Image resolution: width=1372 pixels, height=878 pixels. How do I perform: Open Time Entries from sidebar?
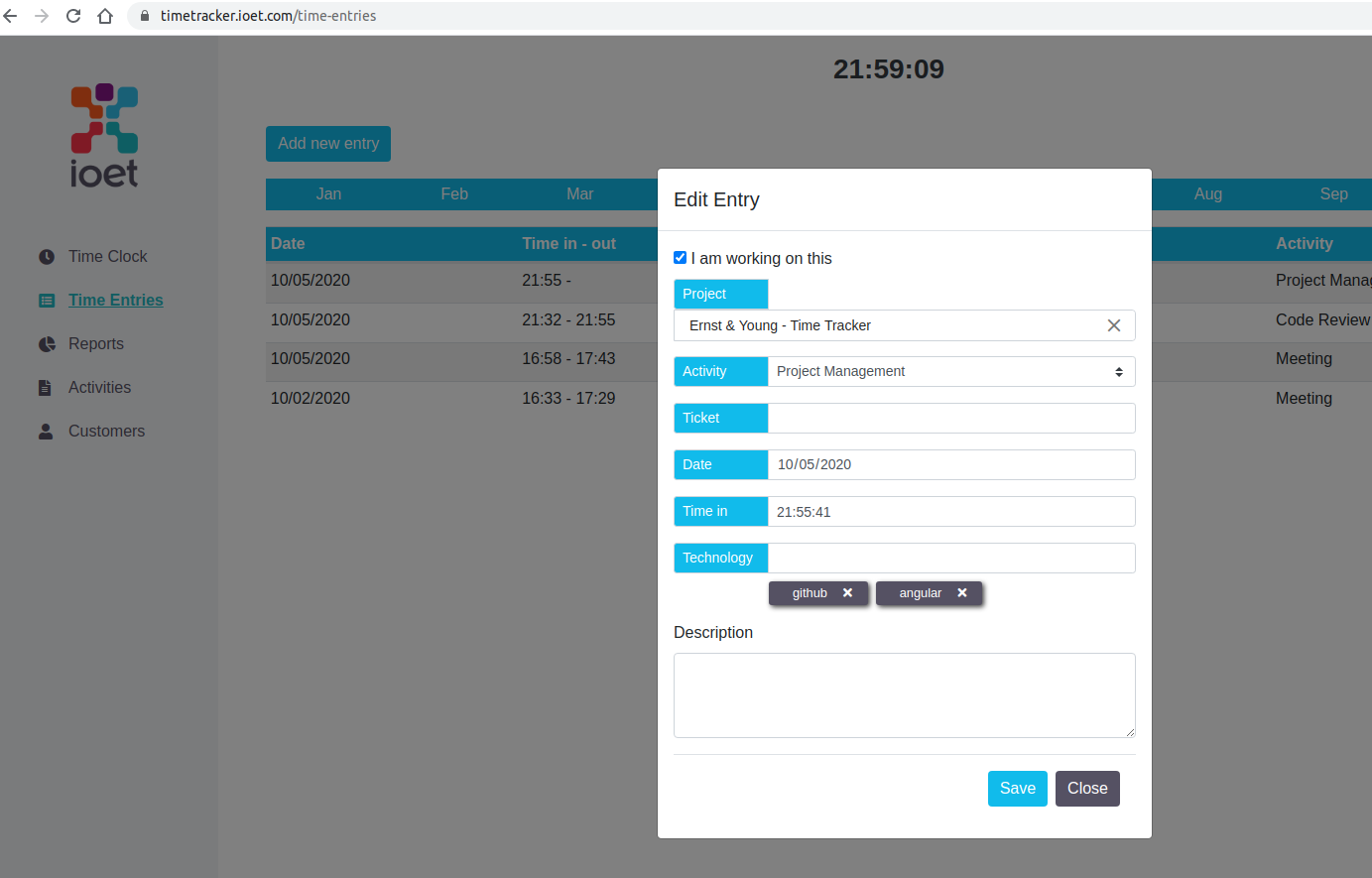tap(115, 301)
